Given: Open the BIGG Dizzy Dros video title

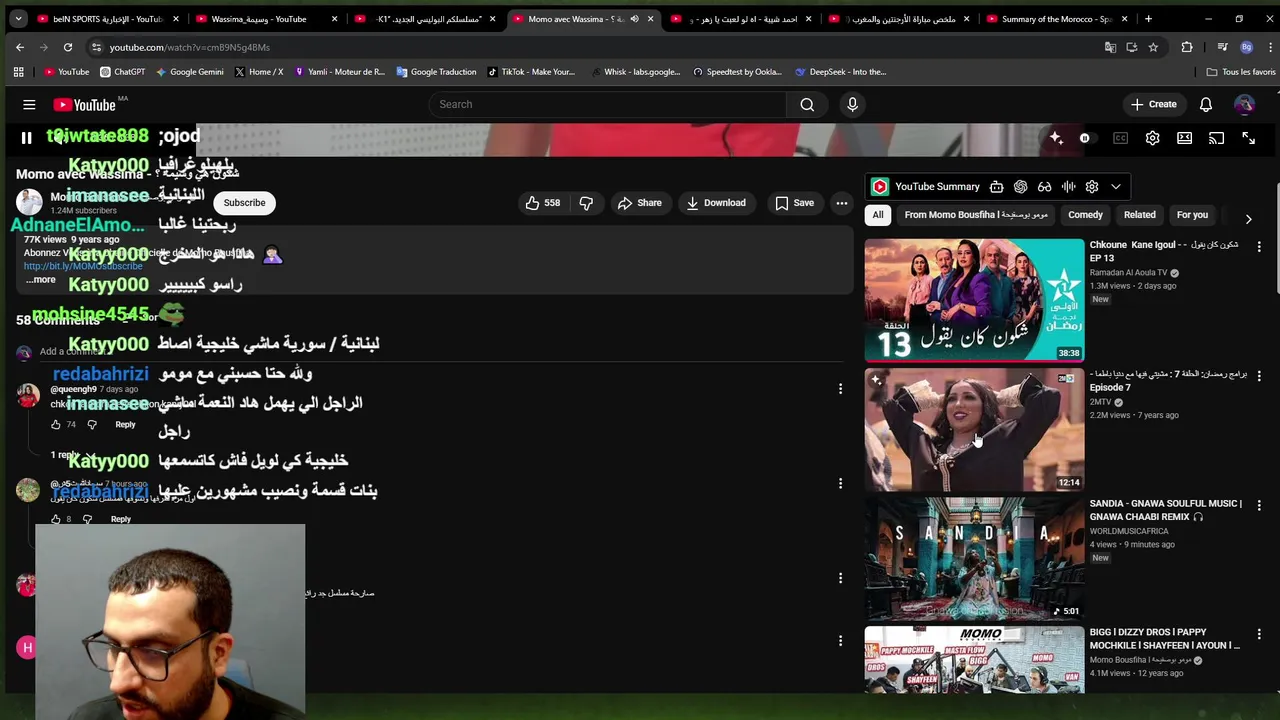Looking at the screenshot, I should 1165,639.
